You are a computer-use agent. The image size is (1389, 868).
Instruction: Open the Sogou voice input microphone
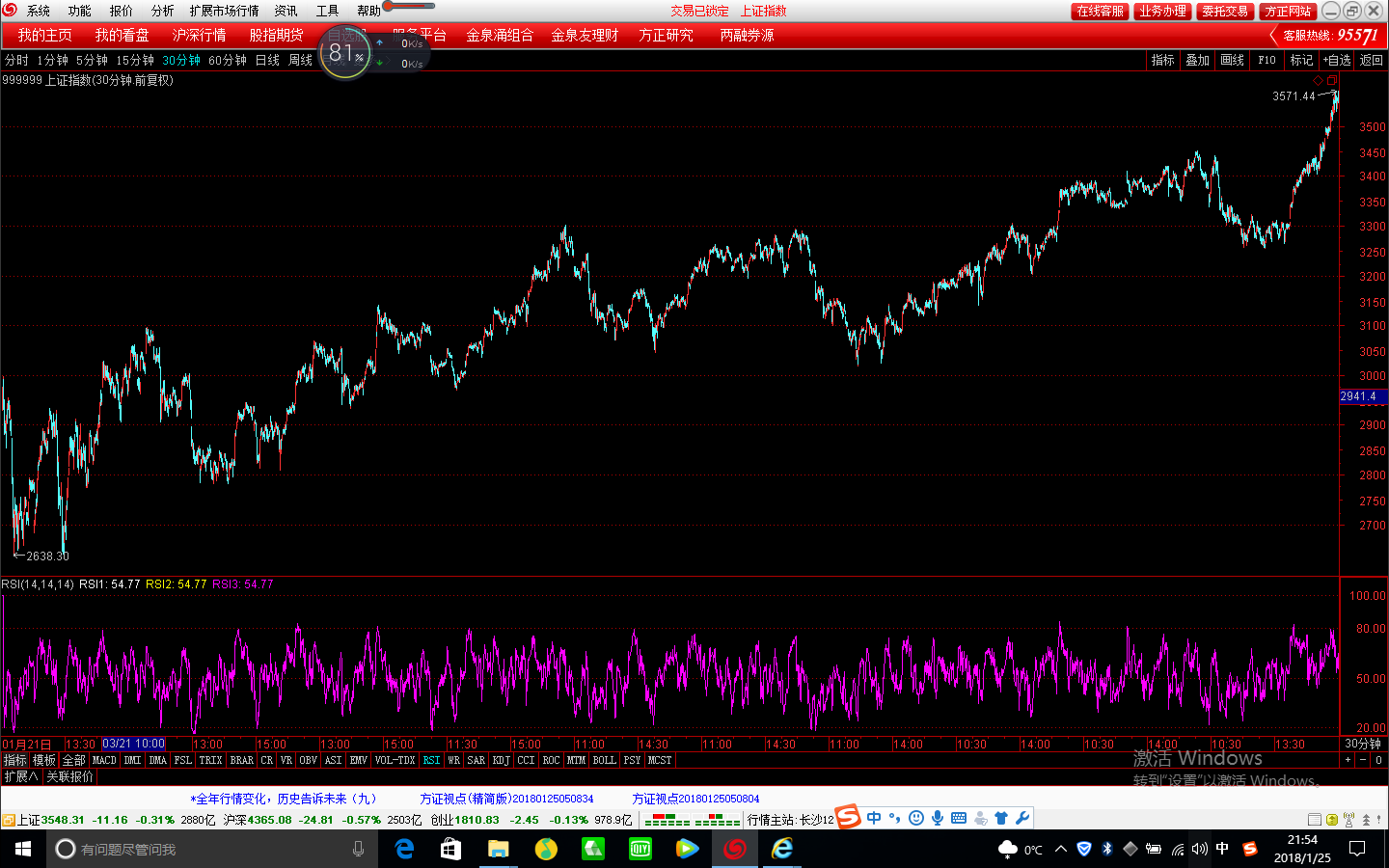point(938,818)
